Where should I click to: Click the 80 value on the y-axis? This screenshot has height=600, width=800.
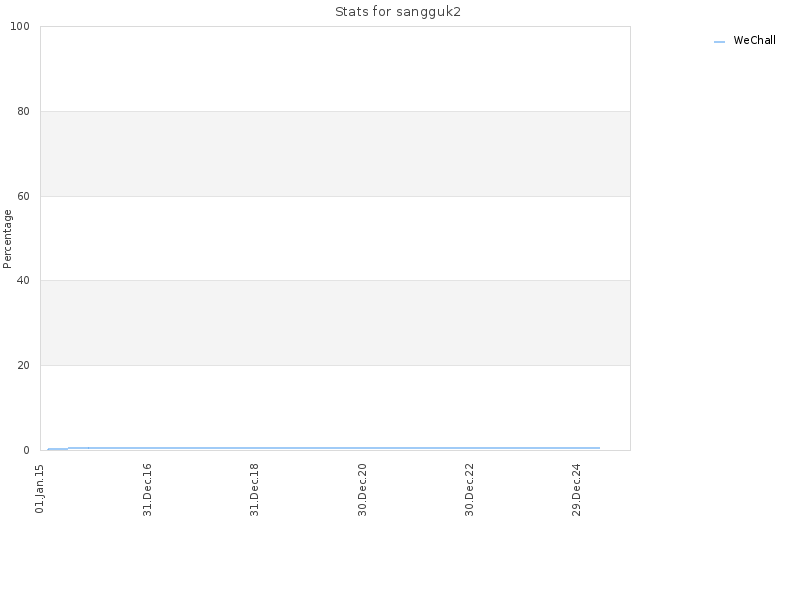(23, 111)
